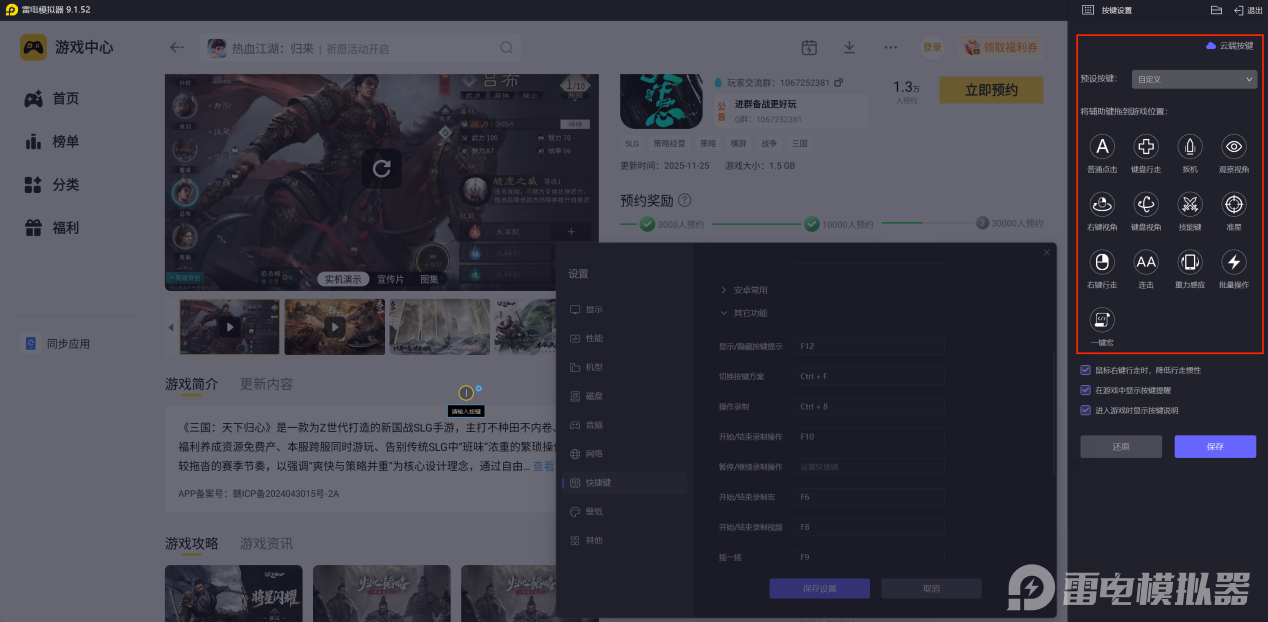The width and height of the screenshot is (1268, 622).
Task: Click the 按键设置 keyboard icon in title bar
Action: pyautogui.click(x=1088, y=10)
